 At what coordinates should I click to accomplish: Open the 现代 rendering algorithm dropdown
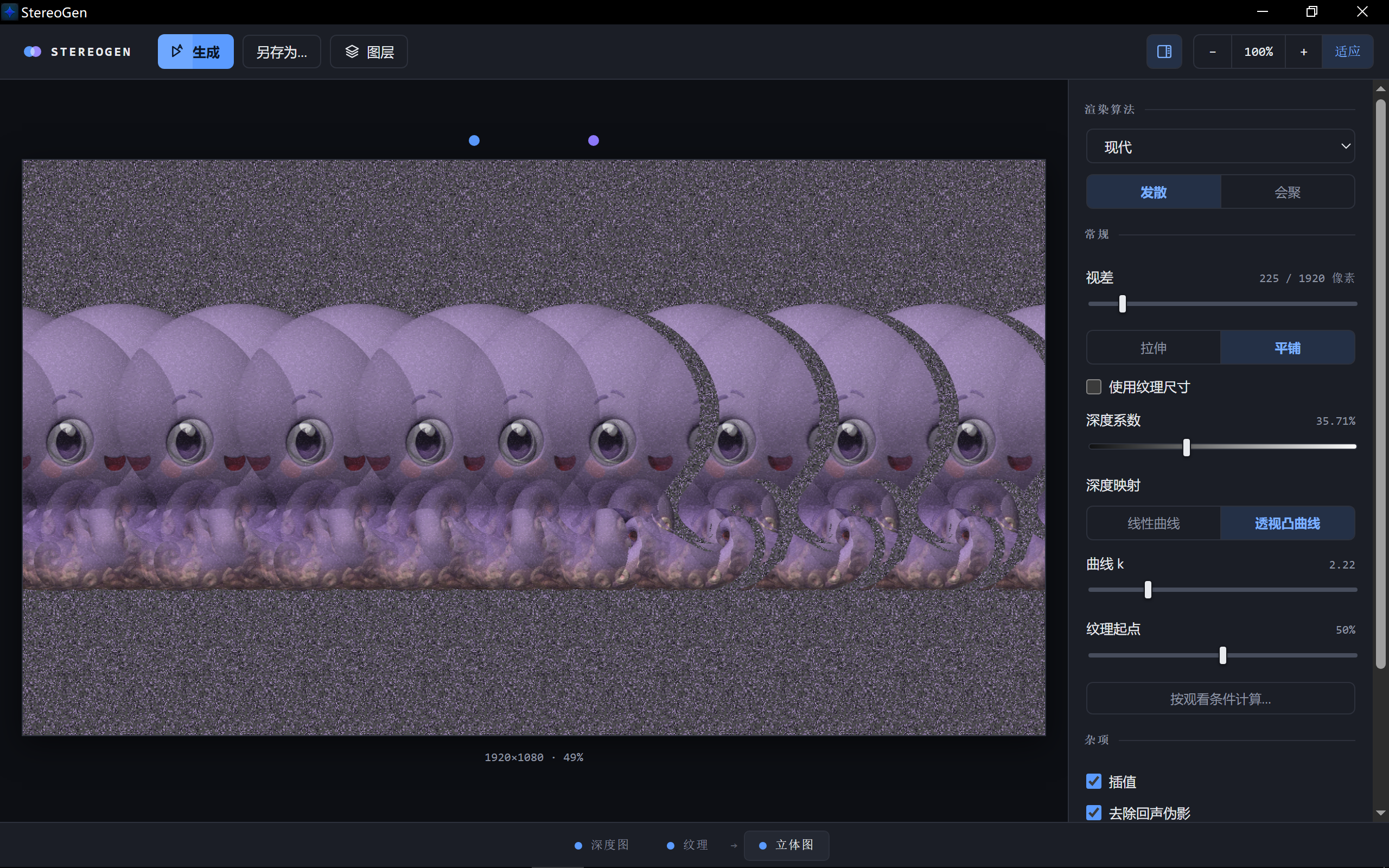tap(1220, 146)
